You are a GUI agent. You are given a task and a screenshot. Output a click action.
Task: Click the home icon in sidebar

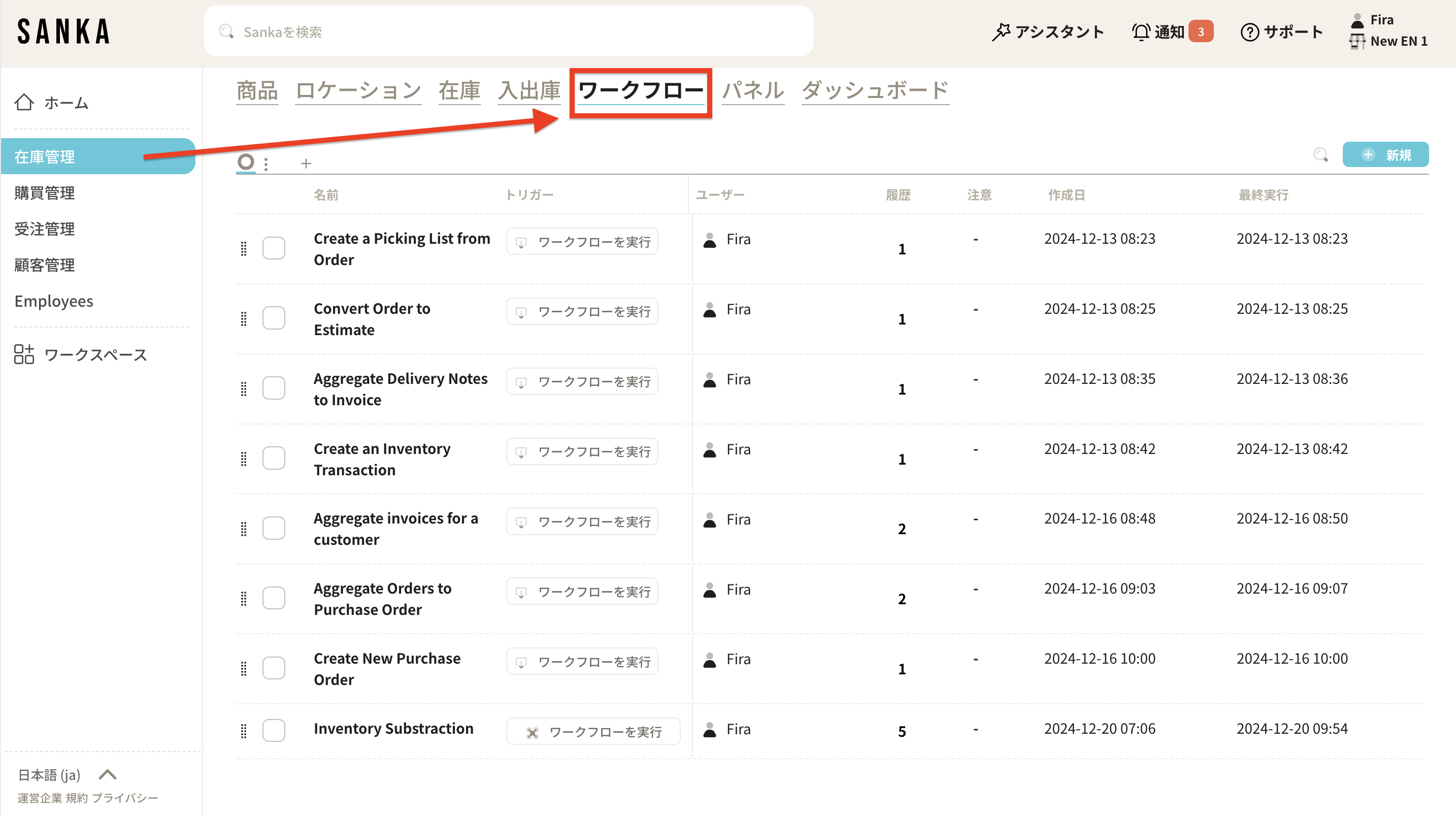click(x=24, y=103)
